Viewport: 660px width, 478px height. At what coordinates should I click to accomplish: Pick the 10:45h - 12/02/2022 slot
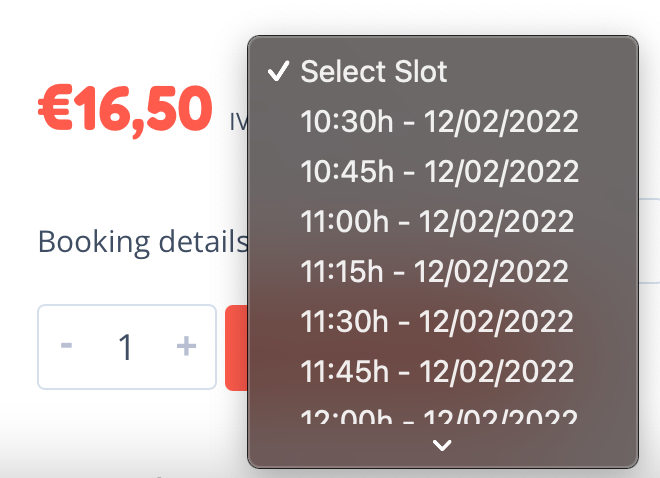click(439, 171)
